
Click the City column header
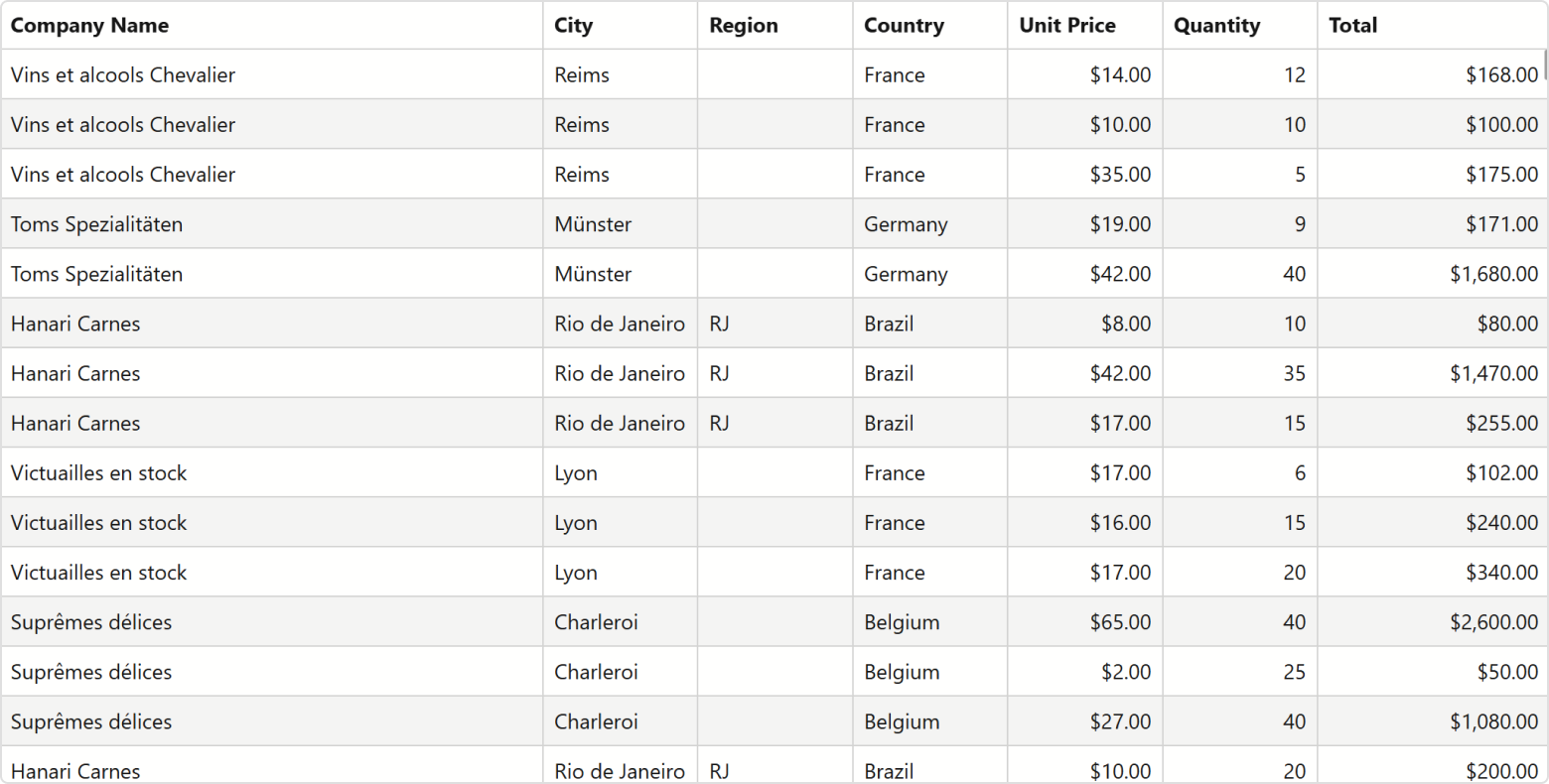pyautogui.click(x=621, y=26)
